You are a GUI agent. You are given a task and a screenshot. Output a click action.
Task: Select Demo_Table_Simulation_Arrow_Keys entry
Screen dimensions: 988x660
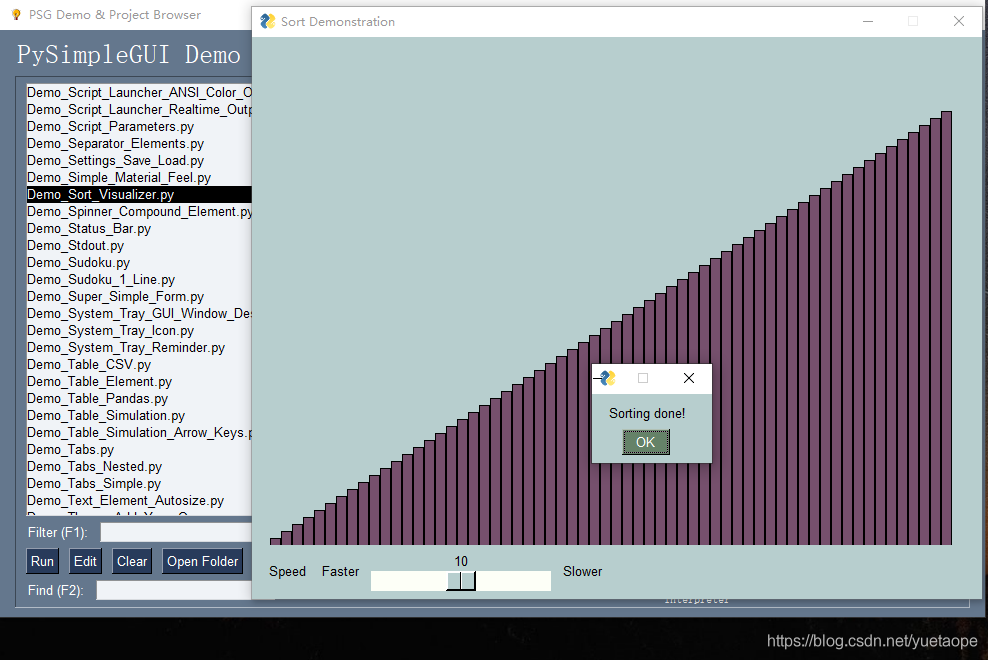(139, 432)
